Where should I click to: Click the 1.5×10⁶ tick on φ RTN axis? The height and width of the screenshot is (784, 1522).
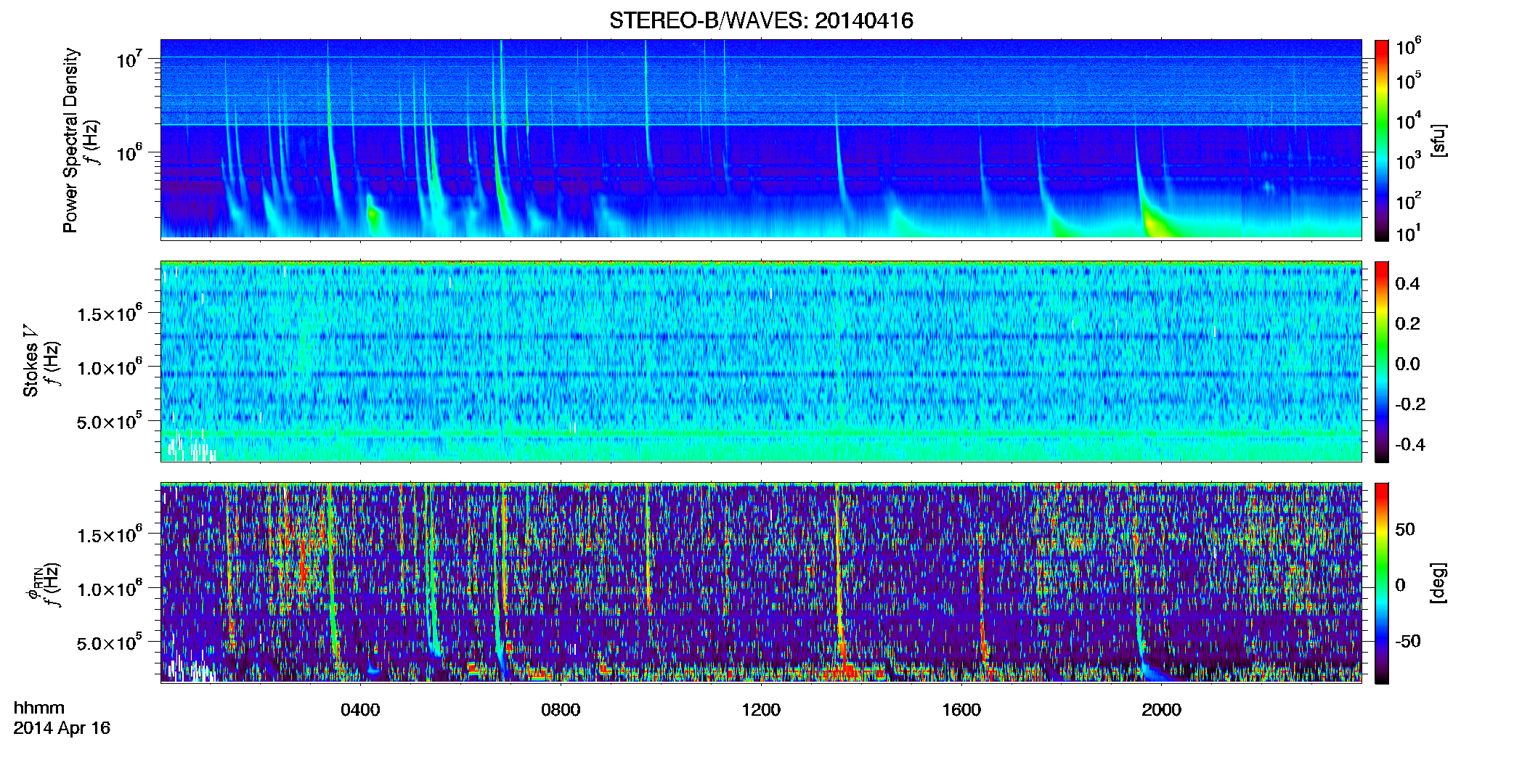click(x=110, y=535)
